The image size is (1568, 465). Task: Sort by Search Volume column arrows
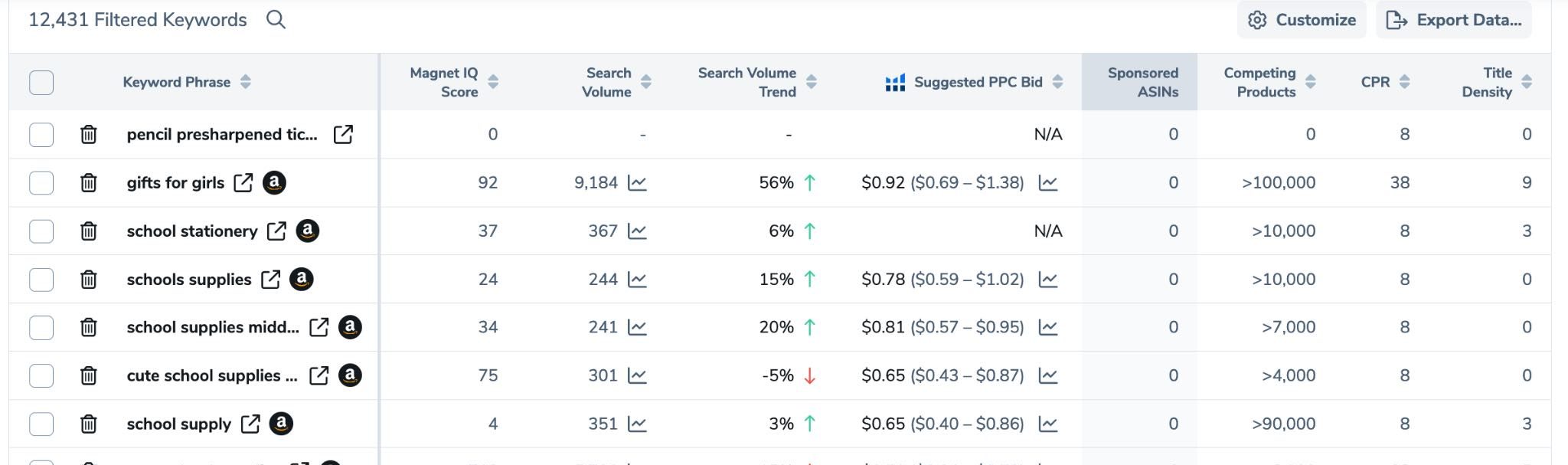(x=645, y=82)
